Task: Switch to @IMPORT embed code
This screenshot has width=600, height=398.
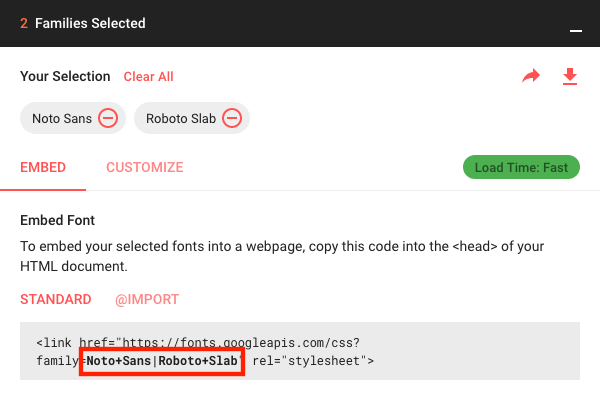Action: (147, 299)
